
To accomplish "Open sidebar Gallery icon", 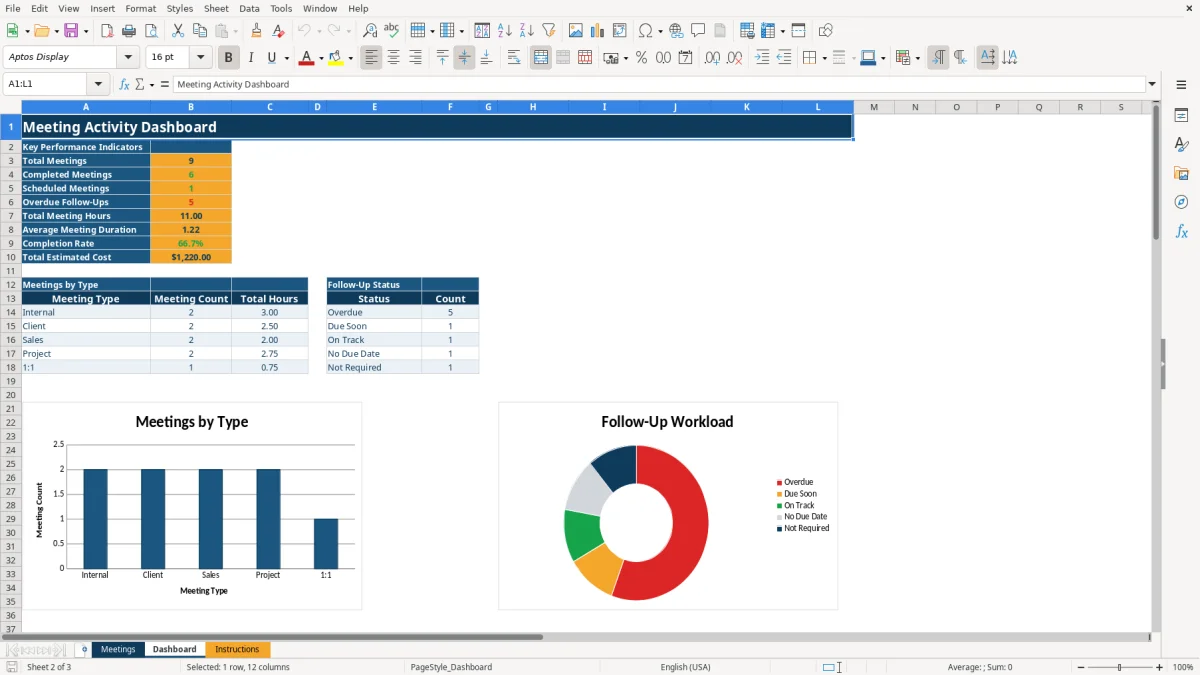I will click(1181, 174).
